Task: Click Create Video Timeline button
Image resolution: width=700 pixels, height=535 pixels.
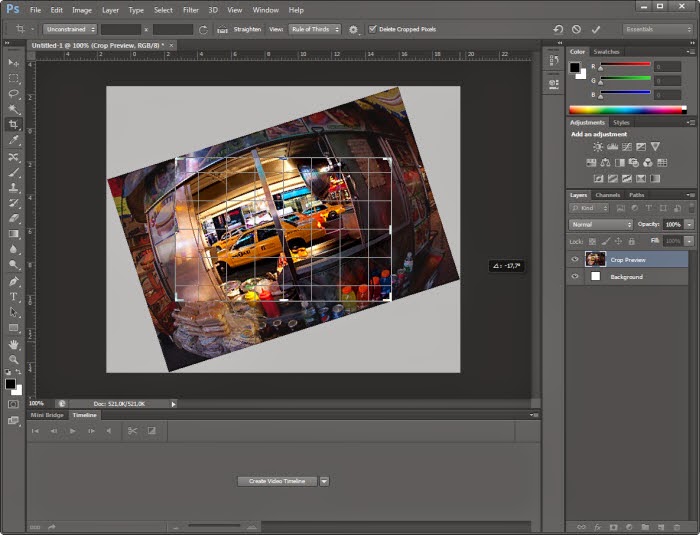Action: 277,481
